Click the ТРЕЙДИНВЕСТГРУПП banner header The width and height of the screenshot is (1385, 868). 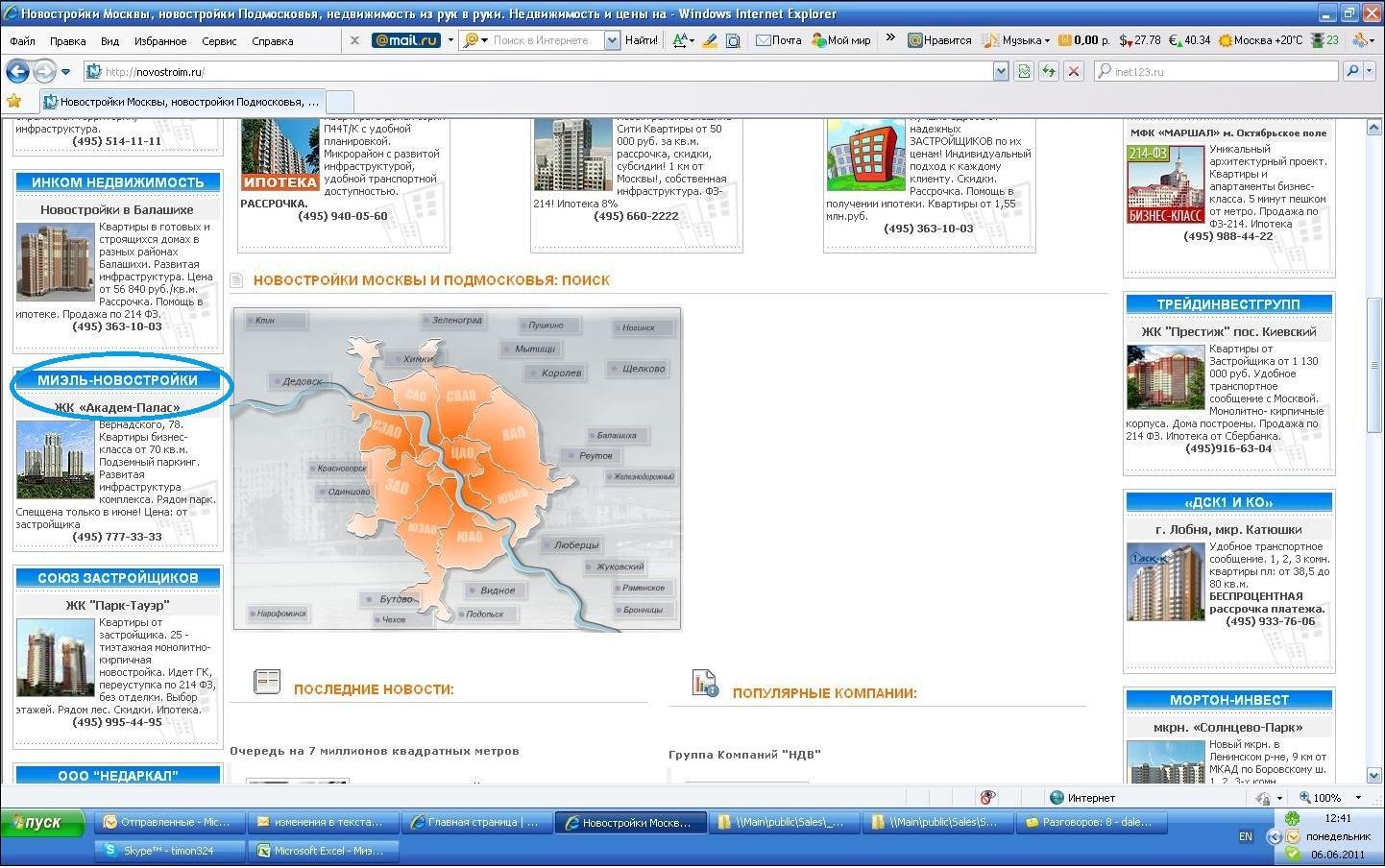click(x=1228, y=304)
